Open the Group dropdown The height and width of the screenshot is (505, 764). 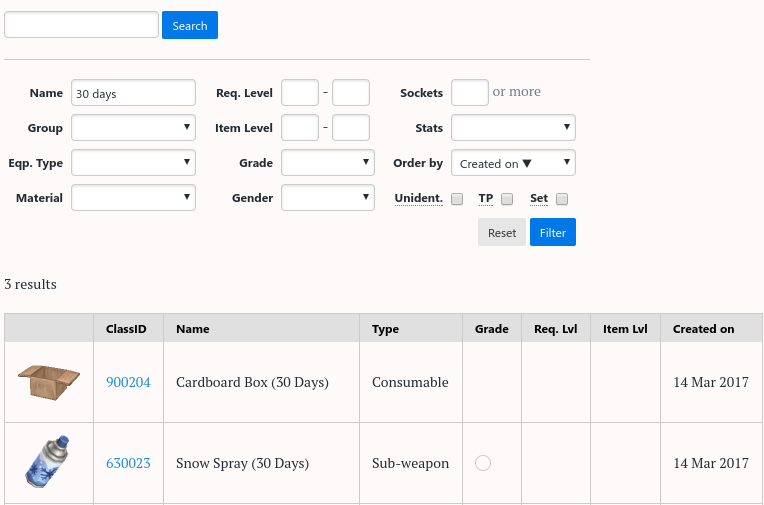point(133,128)
